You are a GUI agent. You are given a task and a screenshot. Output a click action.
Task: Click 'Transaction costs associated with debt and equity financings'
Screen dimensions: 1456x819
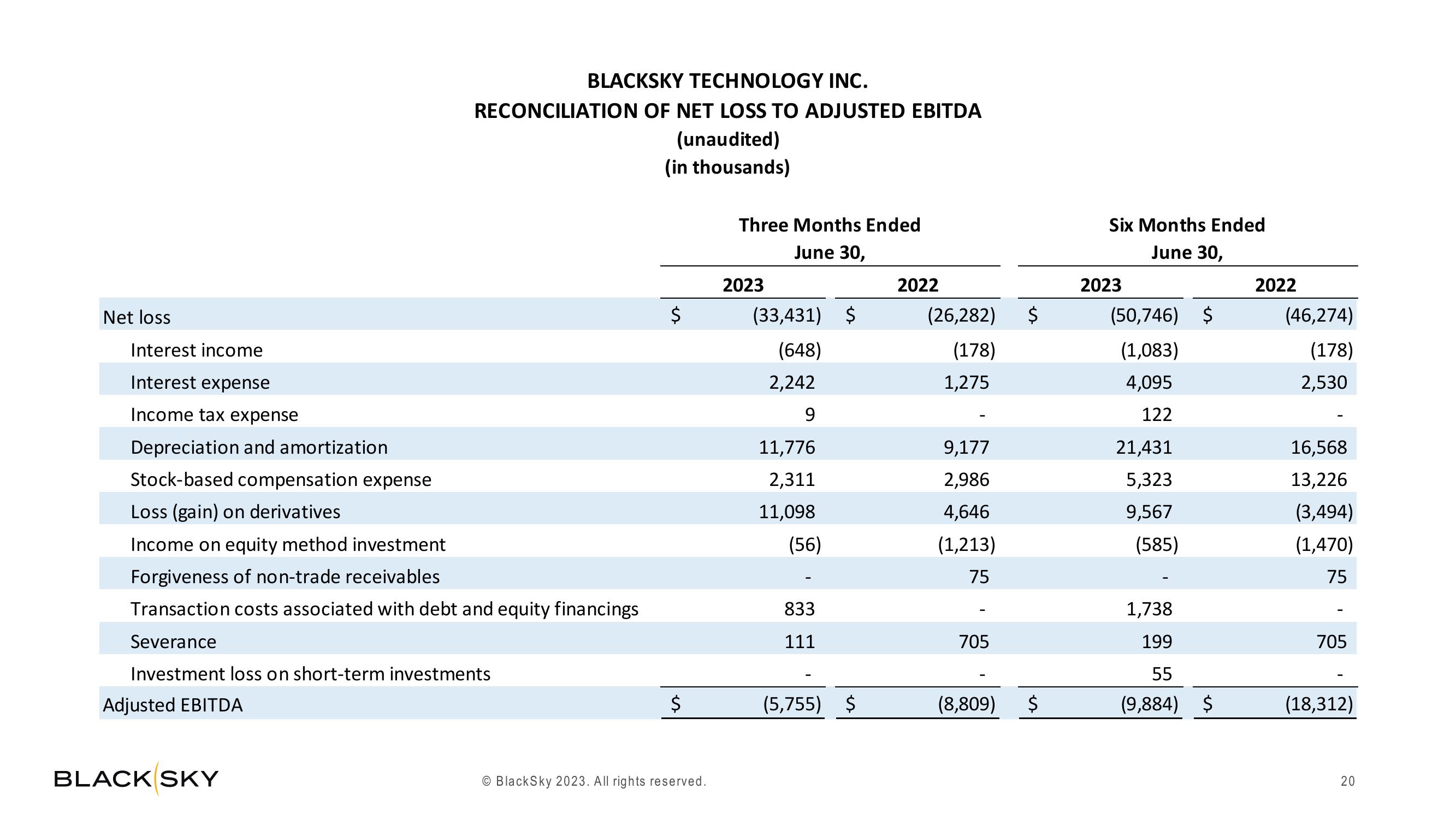click(384, 609)
